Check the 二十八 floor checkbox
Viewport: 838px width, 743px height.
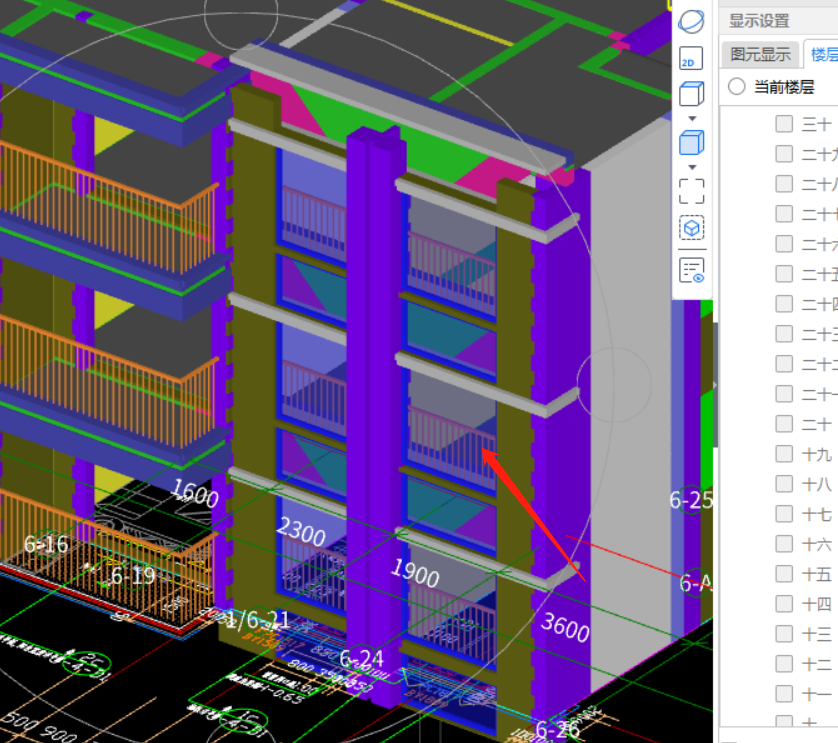tap(784, 184)
